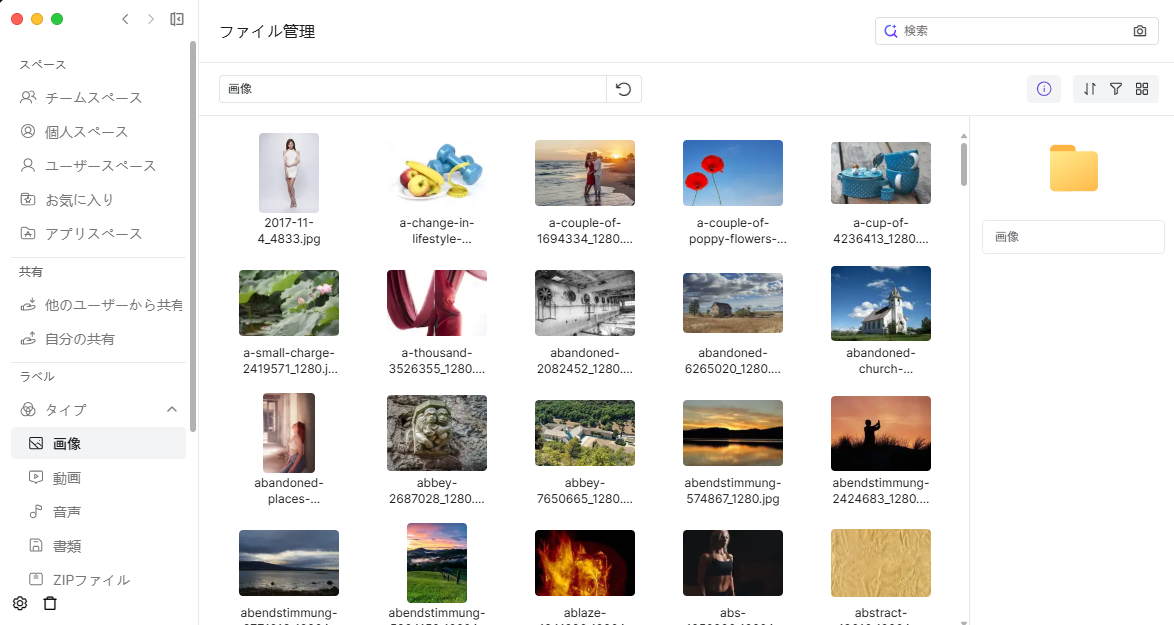Click the 検索 search field
The height and width of the screenshot is (625, 1174).
pos(1010,31)
